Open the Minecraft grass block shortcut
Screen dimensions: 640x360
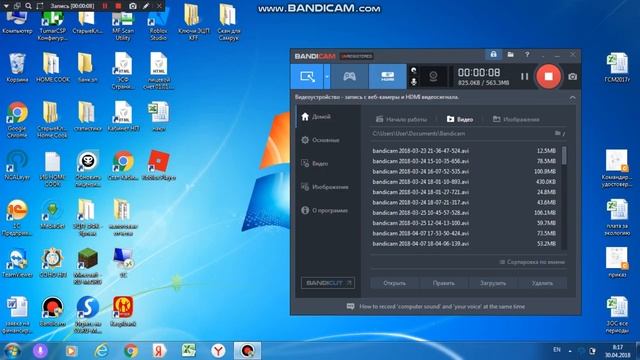(x=88, y=266)
